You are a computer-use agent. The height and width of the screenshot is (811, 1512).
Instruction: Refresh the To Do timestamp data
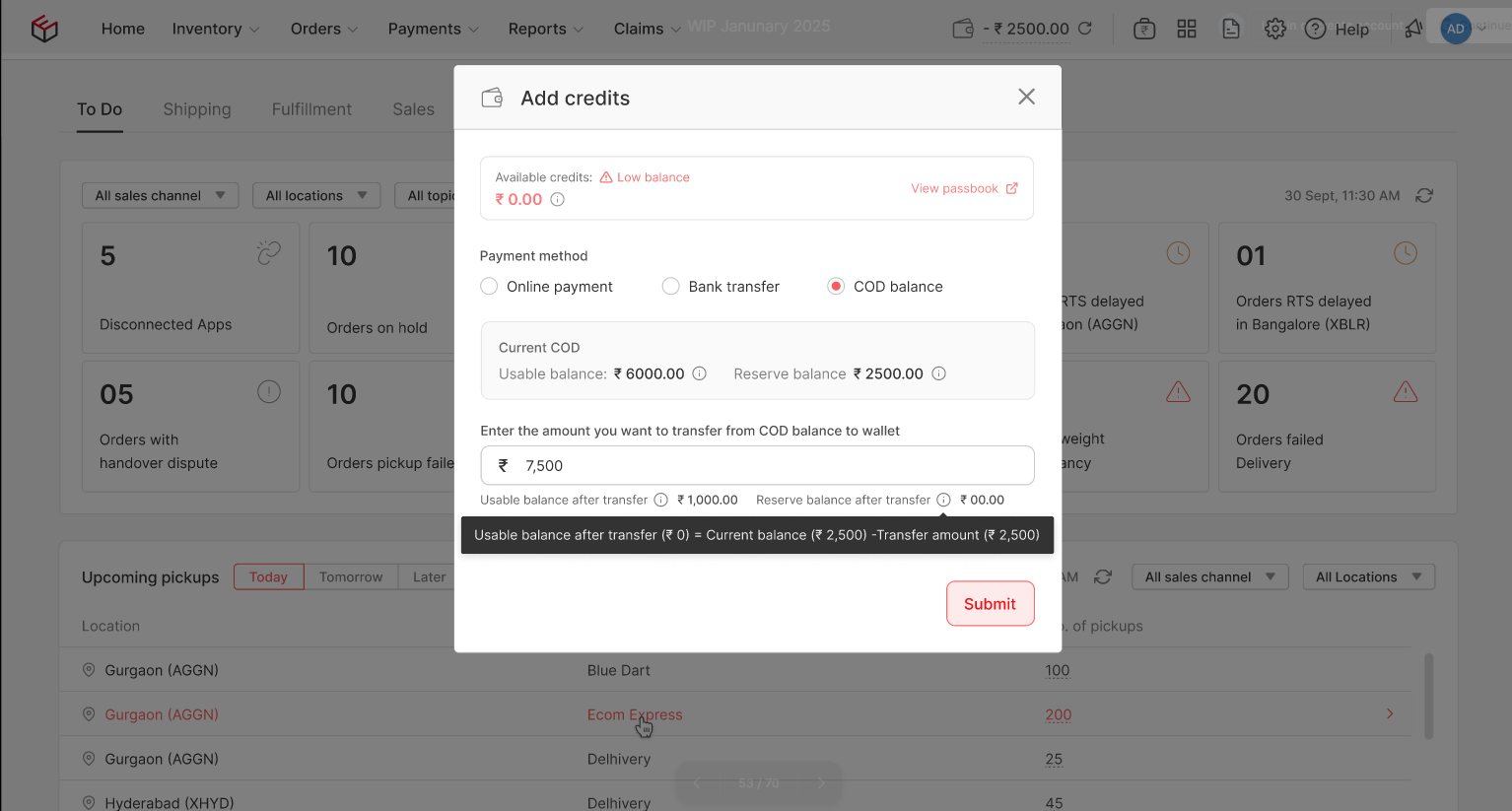pyautogui.click(x=1424, y=196)
